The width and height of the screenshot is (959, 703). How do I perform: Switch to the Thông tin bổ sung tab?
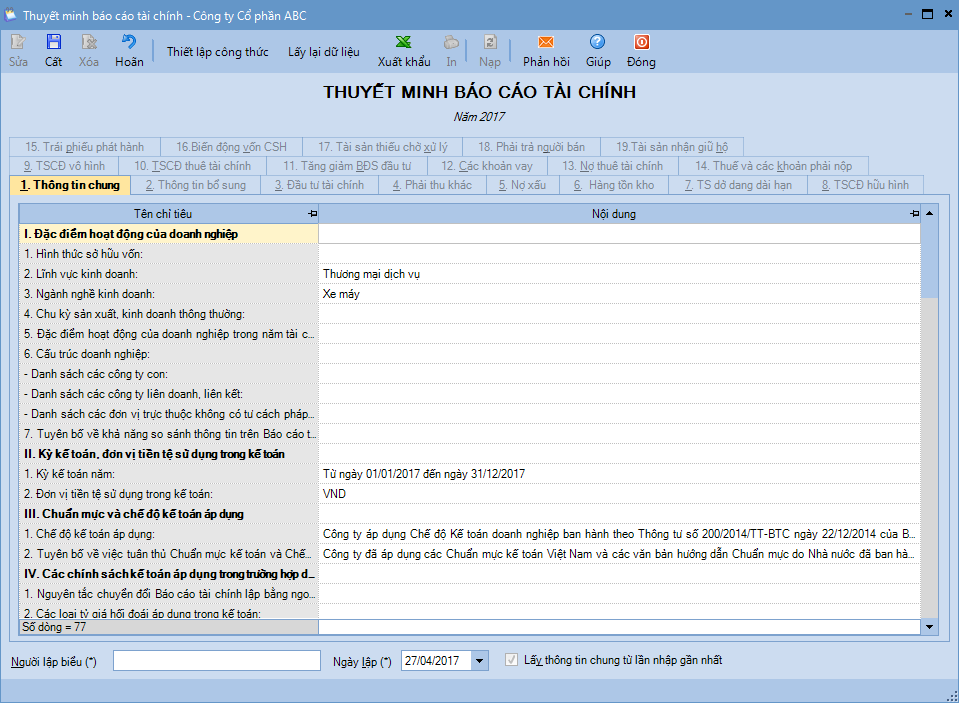point(195,185)
